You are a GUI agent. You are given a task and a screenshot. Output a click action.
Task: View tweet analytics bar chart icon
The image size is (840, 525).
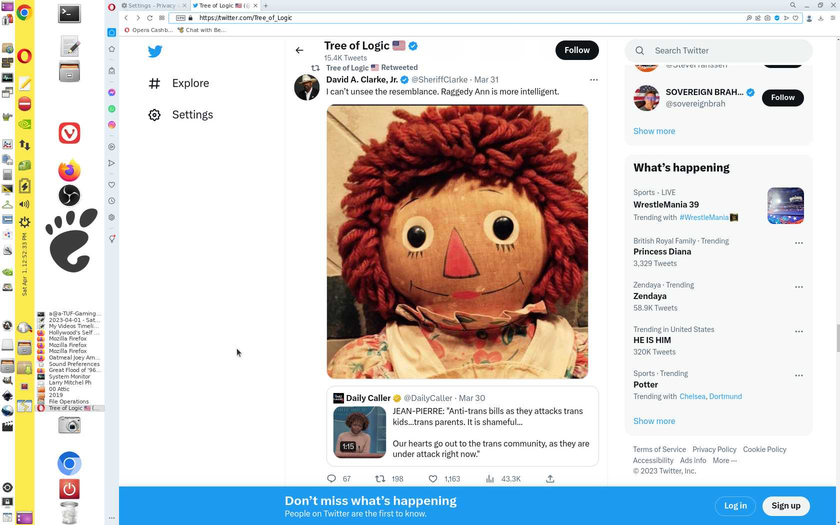click(x=490, y=478)
